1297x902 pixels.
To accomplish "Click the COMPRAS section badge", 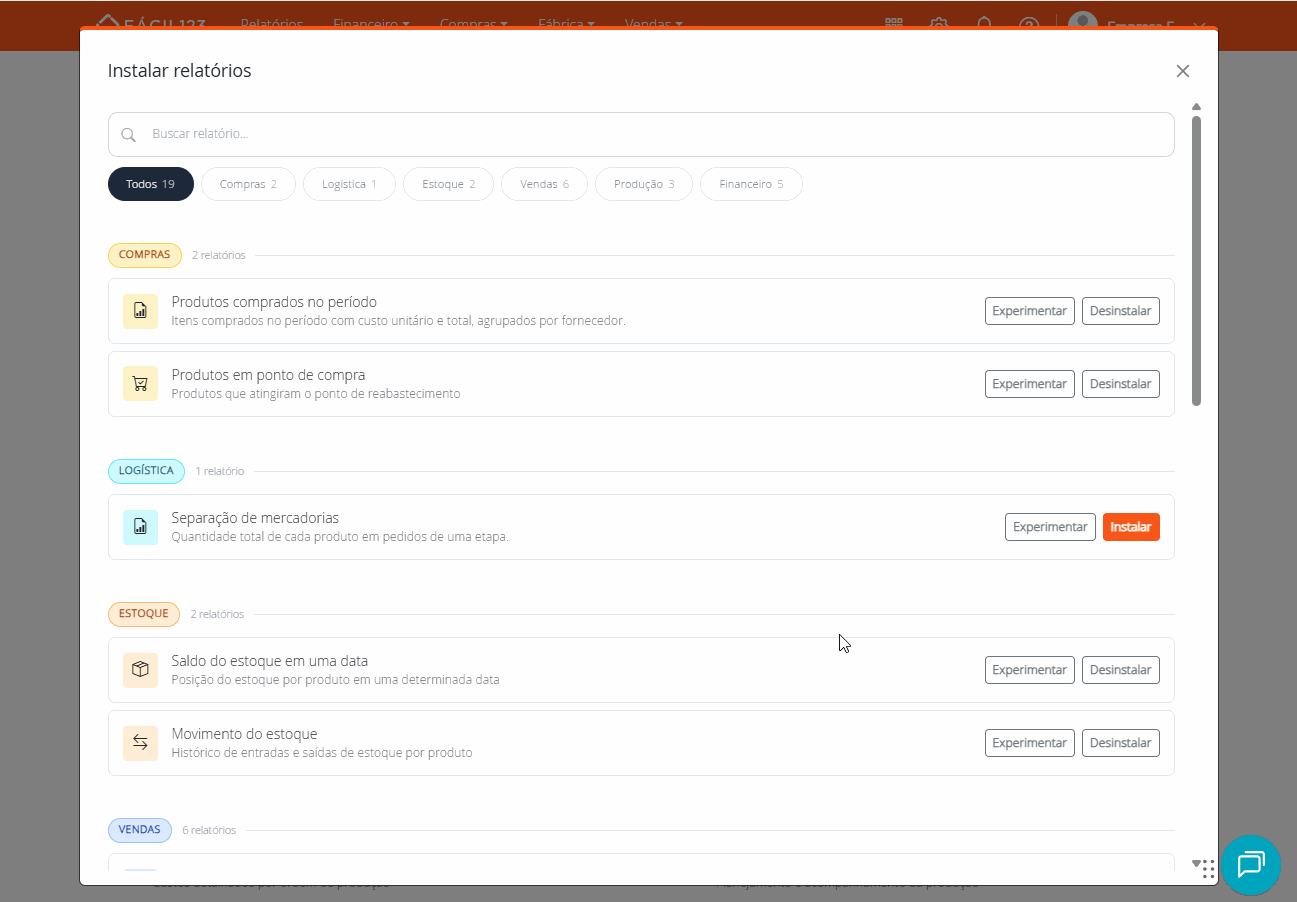I will pos(145,255).
